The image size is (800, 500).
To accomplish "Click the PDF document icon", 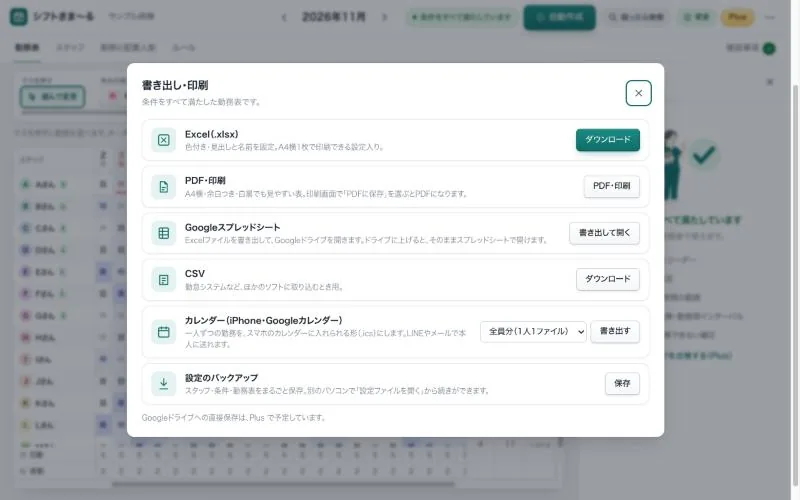I will click(x=164, y=187).
